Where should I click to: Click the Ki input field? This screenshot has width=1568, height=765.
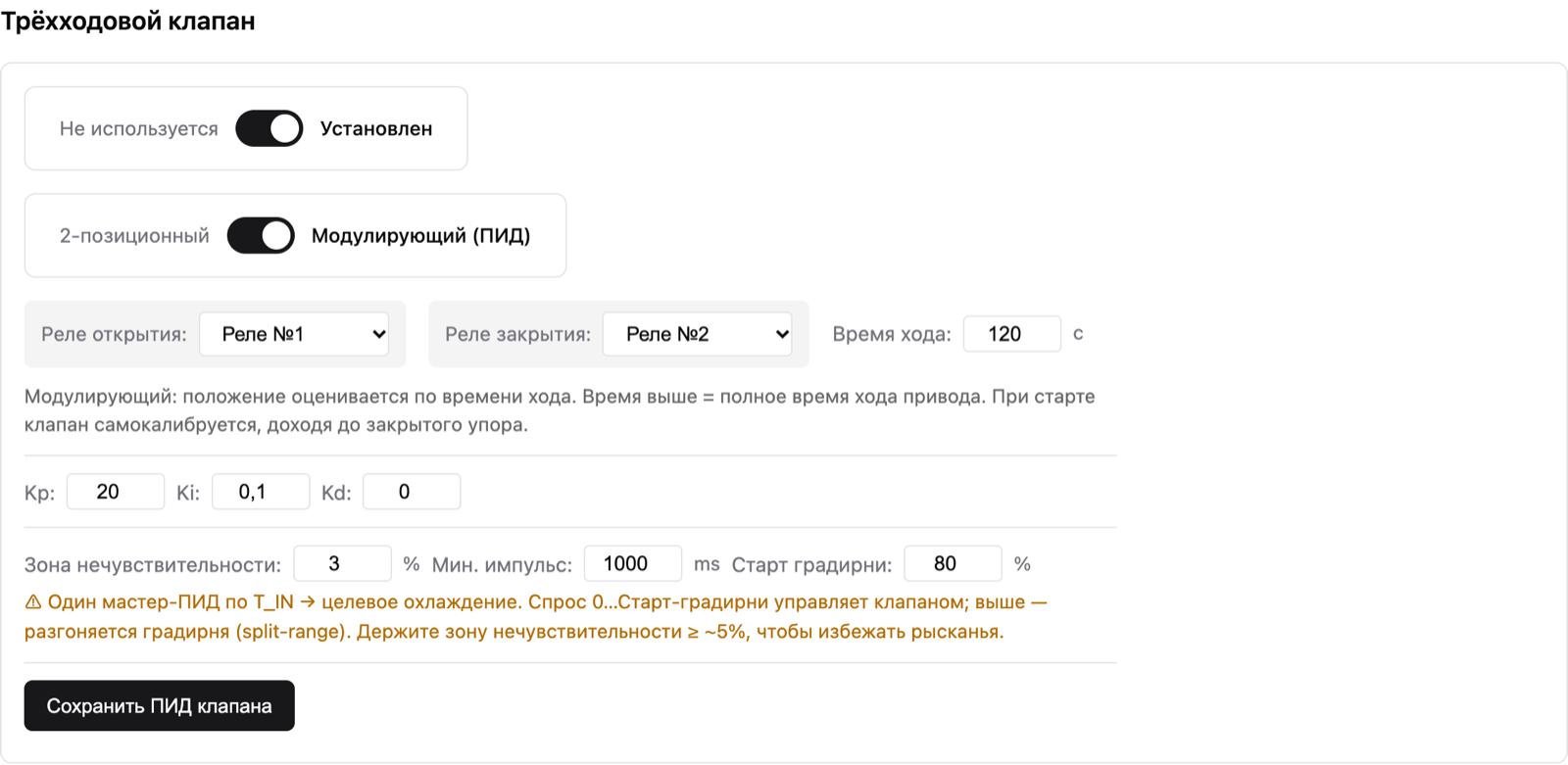click(261, 492)
